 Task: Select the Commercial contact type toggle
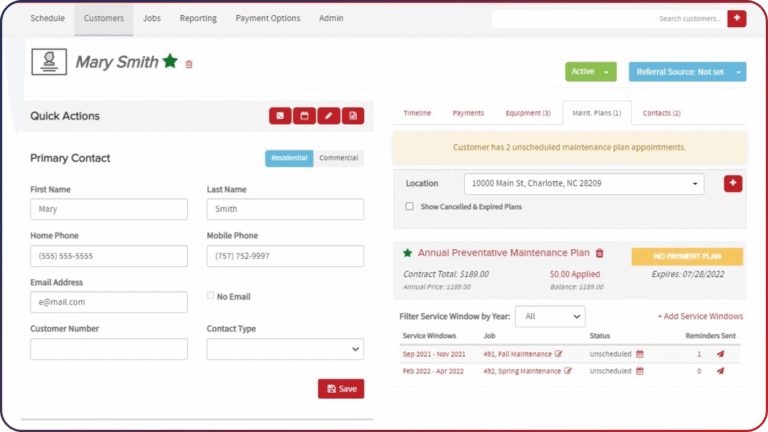click(338, 158)
